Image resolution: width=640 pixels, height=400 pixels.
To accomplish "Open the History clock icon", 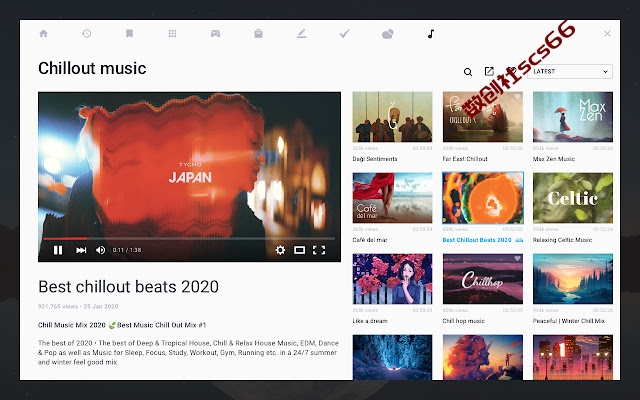I will 87,33.
